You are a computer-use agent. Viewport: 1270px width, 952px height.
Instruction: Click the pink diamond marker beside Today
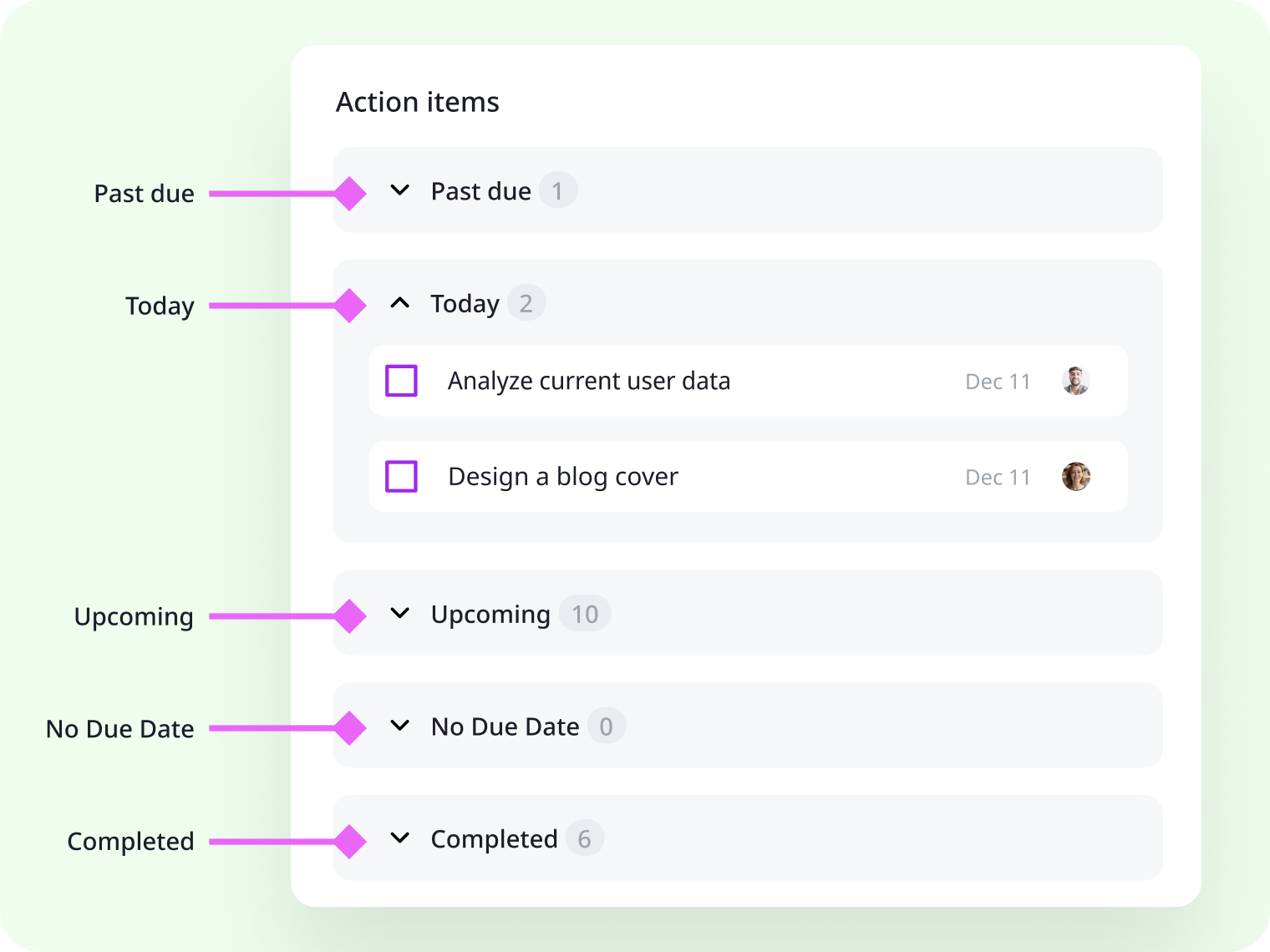pos(350,306)
